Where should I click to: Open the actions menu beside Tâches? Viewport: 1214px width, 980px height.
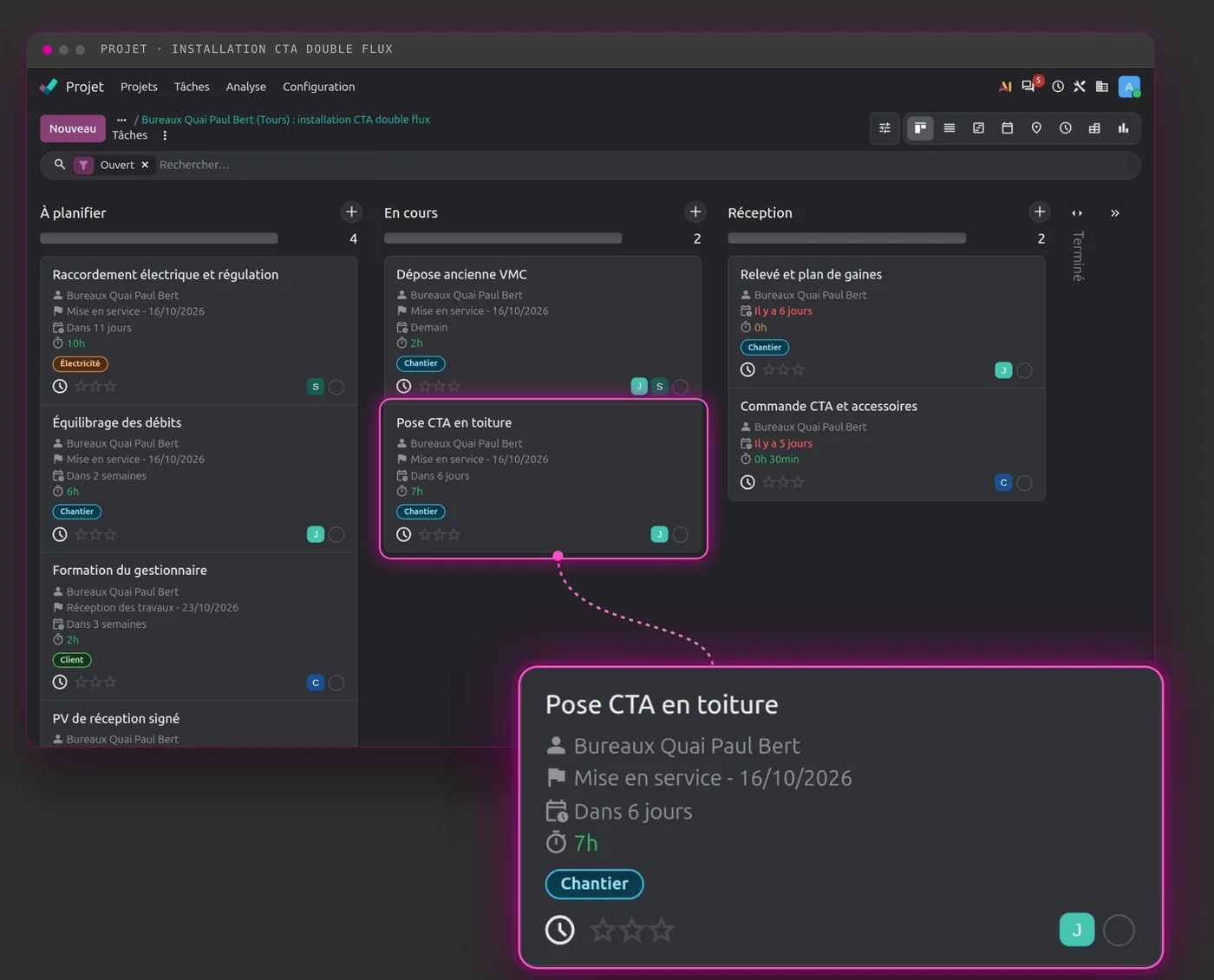(x=165, y=135)
